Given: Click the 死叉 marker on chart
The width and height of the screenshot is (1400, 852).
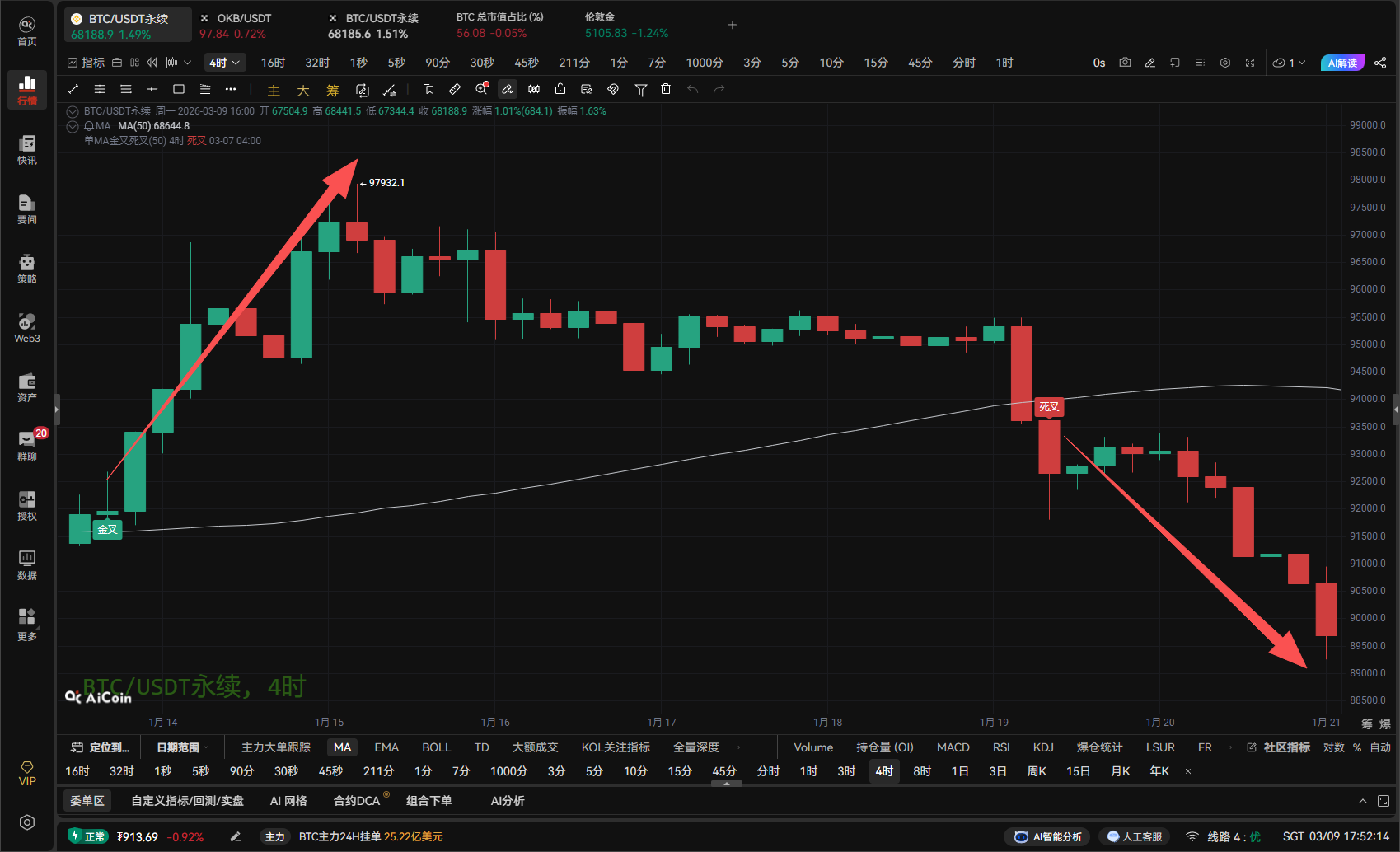Looking at the screenshot, I should point(1049,407).
